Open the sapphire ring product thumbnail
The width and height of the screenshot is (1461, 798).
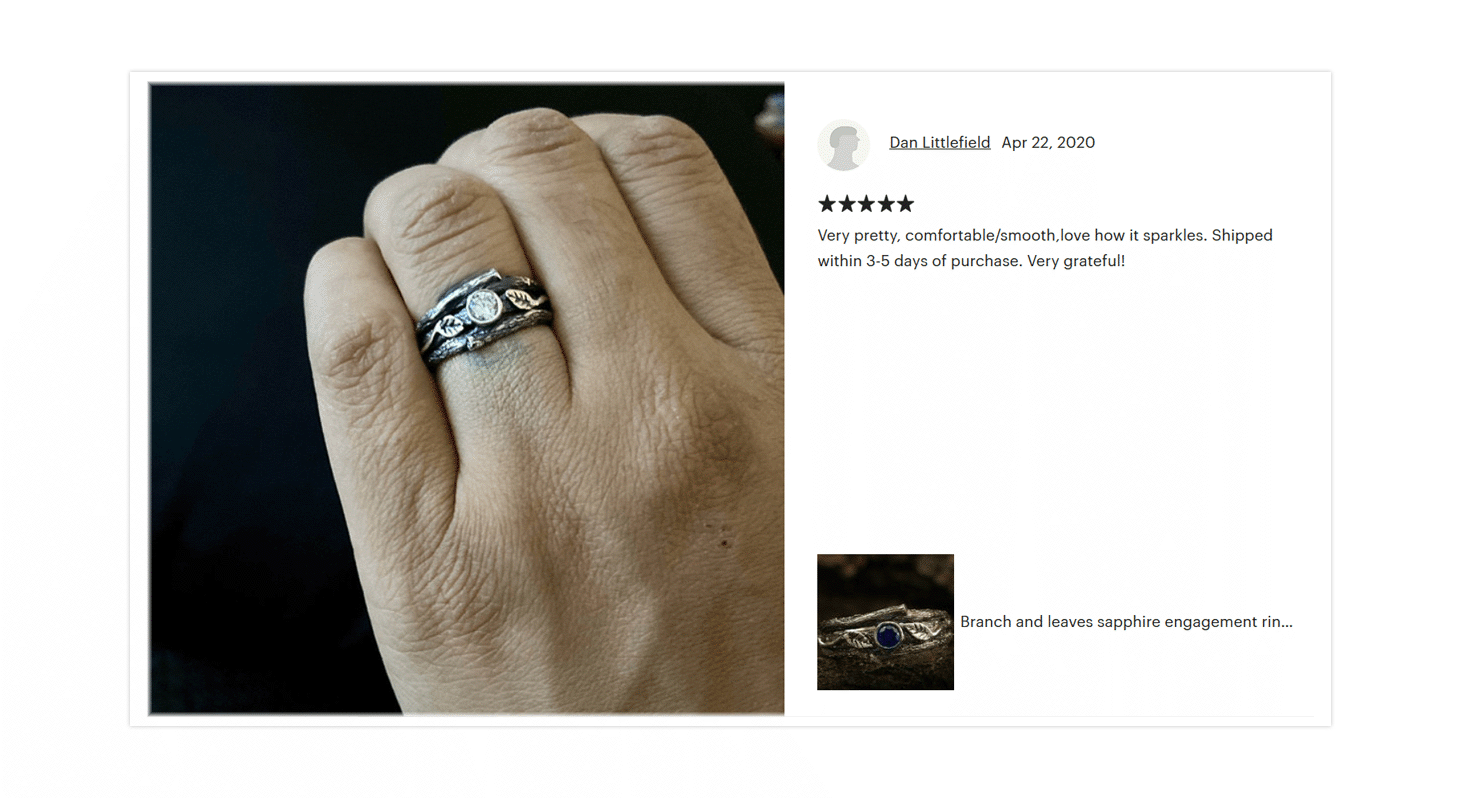pos(885,622)
